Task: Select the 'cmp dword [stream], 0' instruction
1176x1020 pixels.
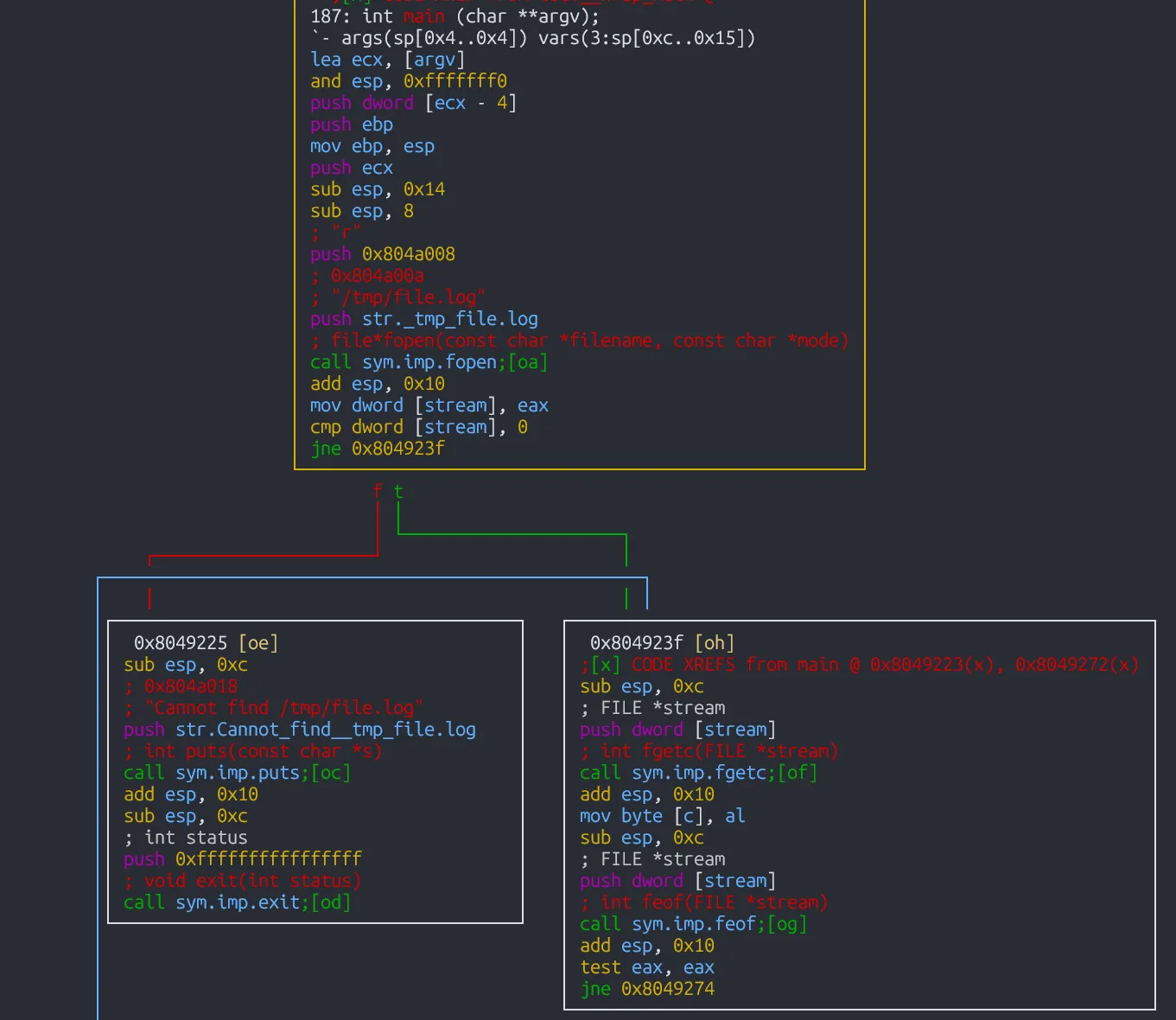Action: pos(418,427)
